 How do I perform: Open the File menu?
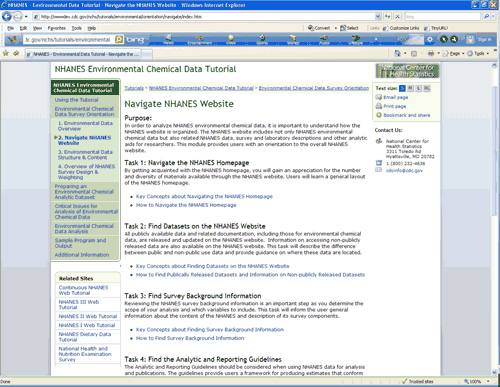pos(10,28)
